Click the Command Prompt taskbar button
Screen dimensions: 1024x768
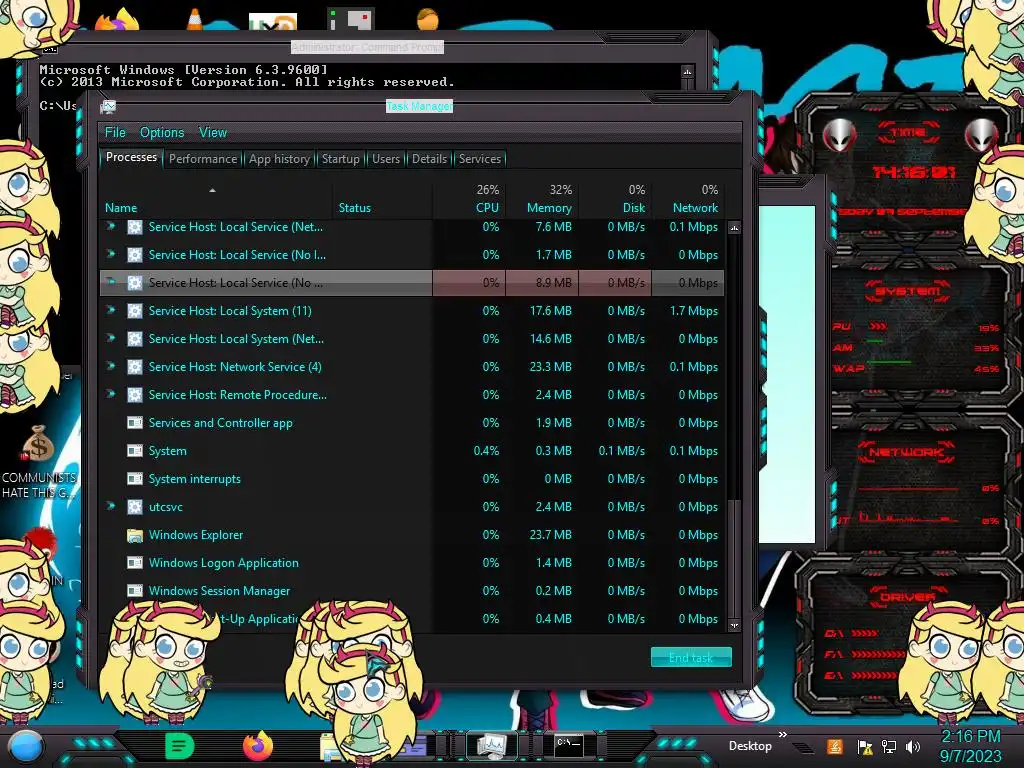pos(569,745)
